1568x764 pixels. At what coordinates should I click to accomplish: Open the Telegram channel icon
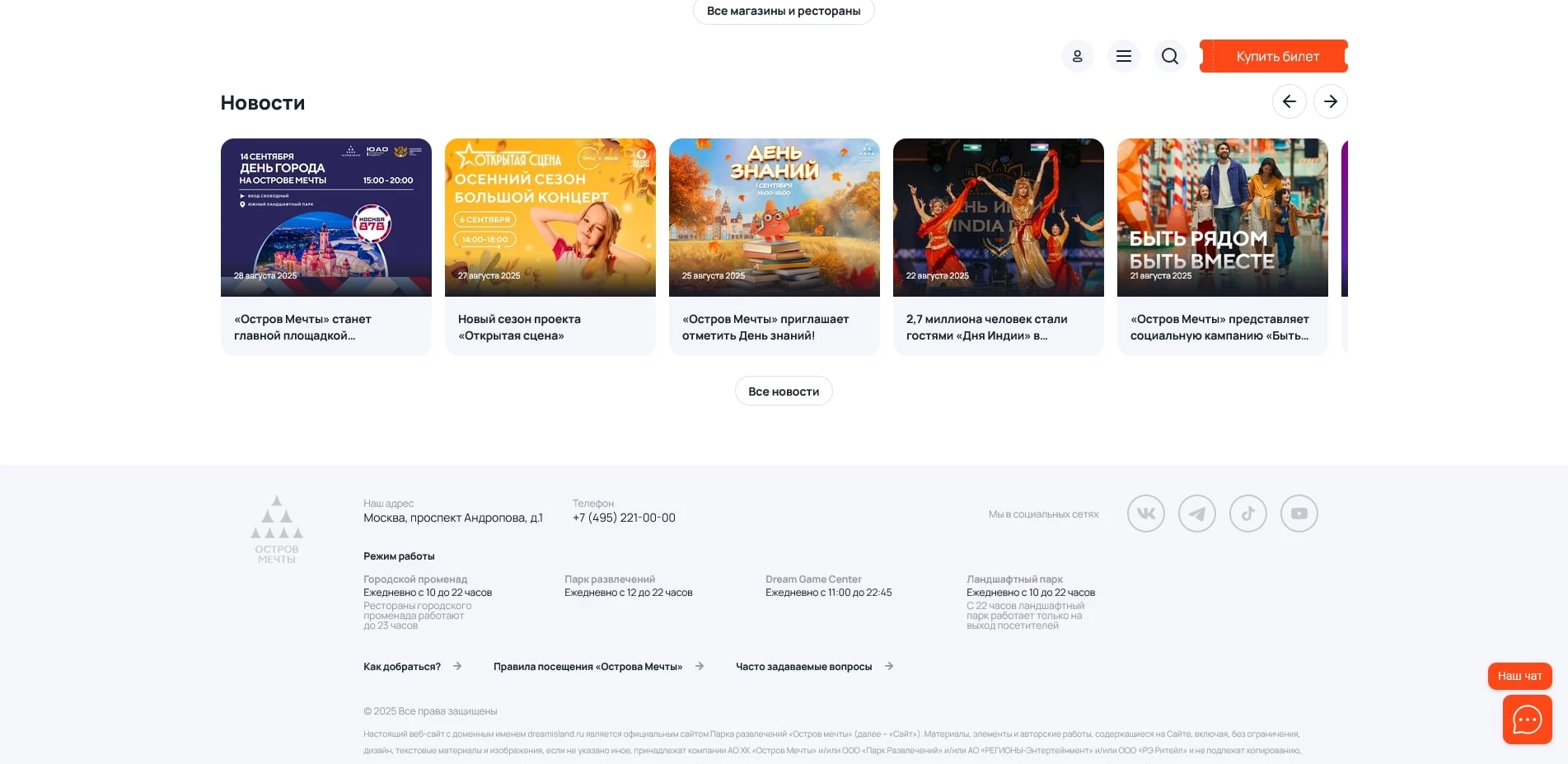tap(1196, 513)
